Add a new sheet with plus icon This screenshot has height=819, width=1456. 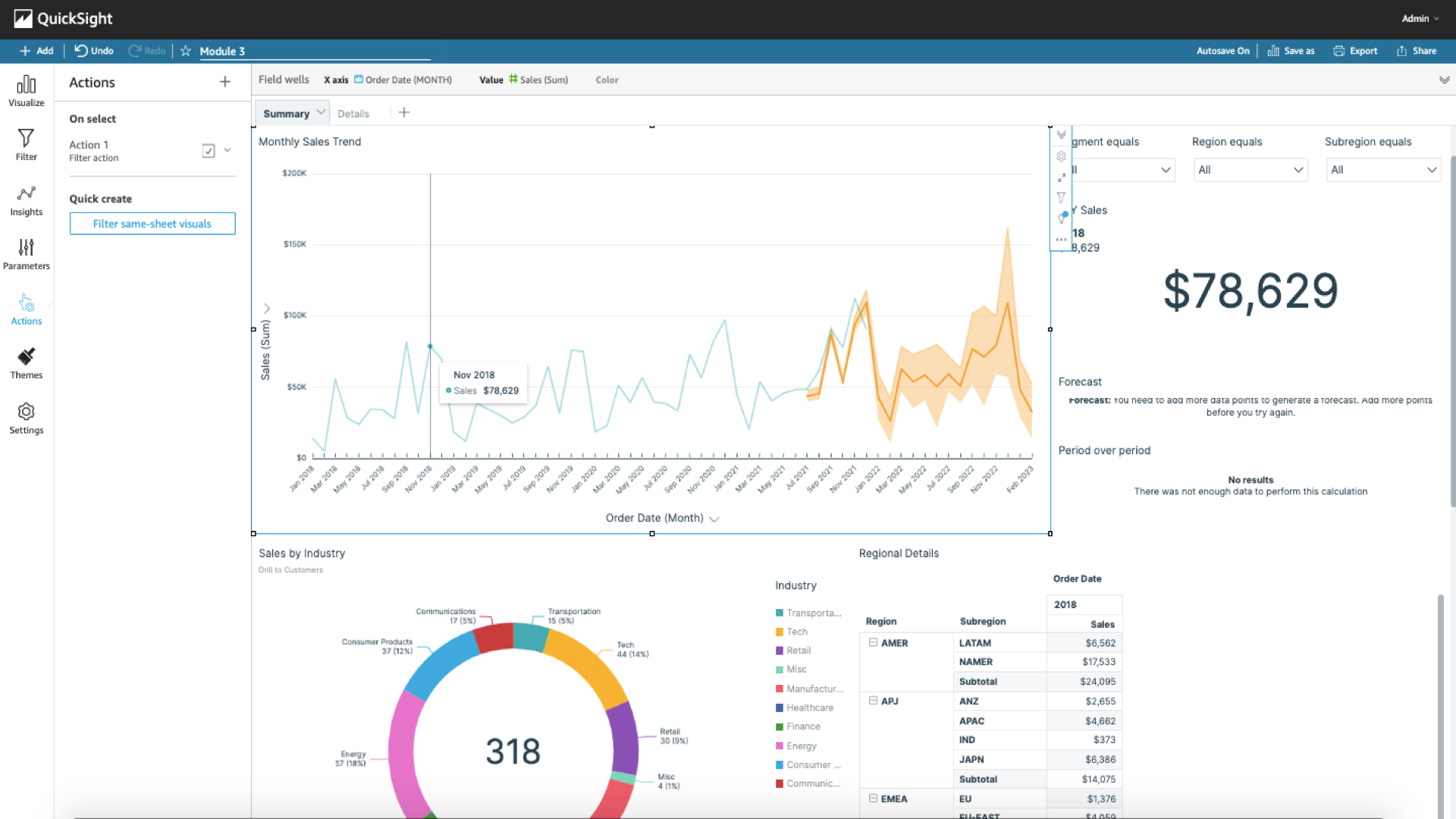point(404,112)
